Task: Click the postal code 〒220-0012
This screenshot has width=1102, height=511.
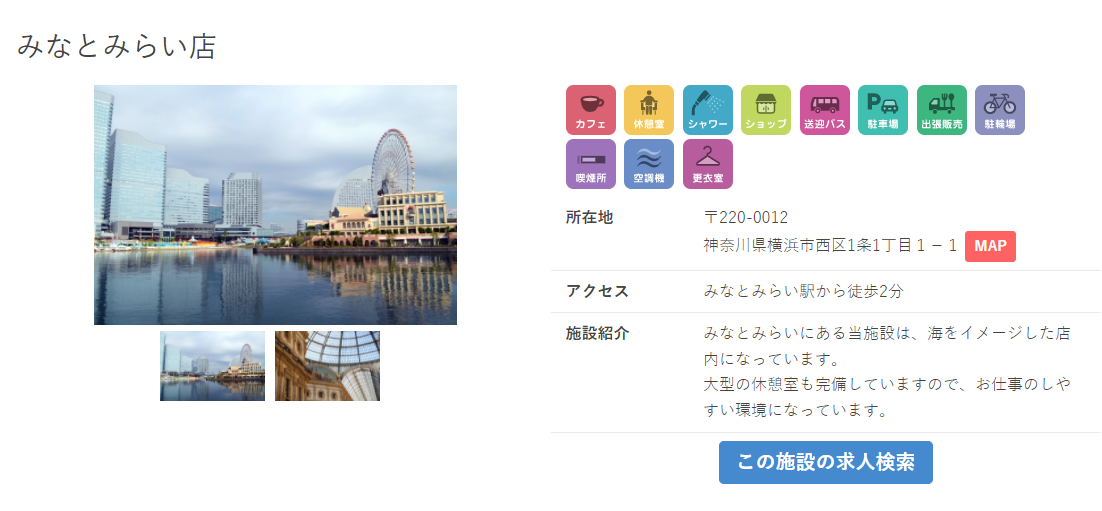Action: (746, 217)
